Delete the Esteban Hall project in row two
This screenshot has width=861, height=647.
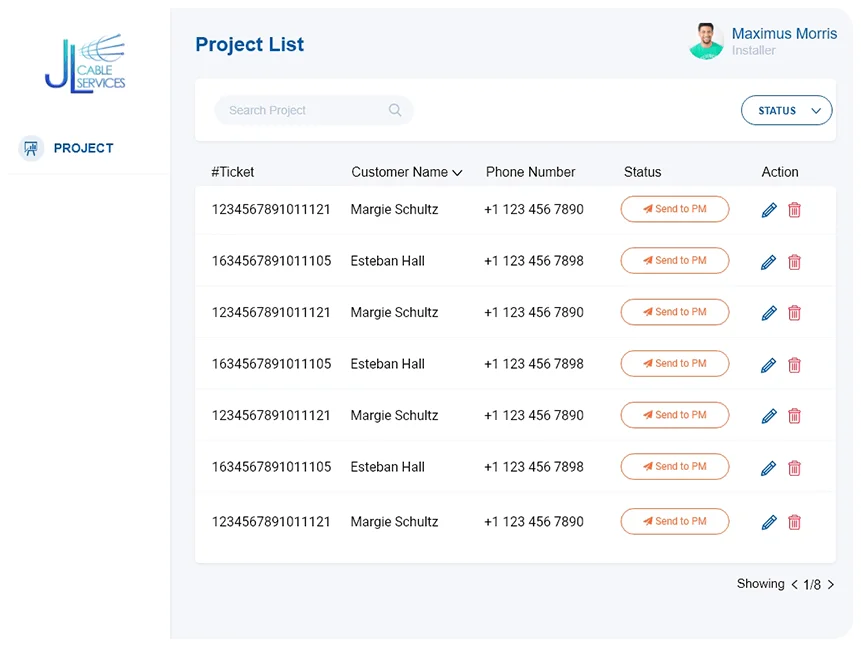tap(795, 261)
